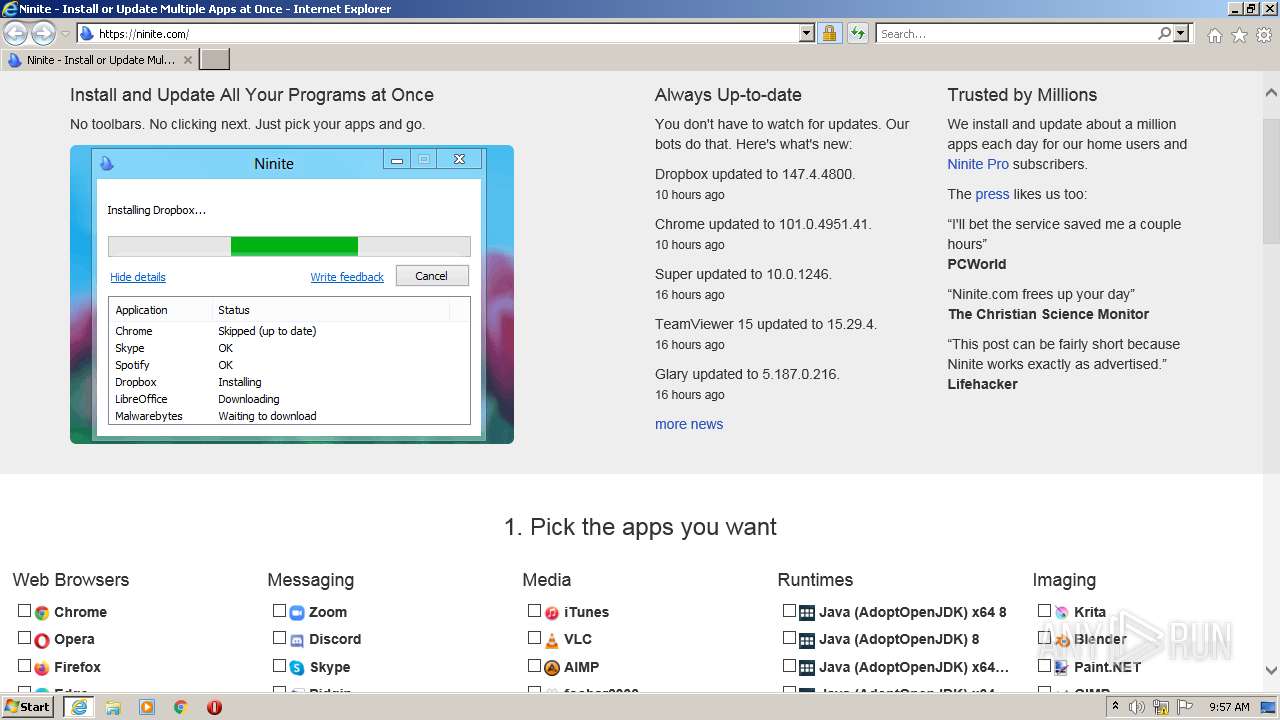Tick the AIMP checkbox

534,665
